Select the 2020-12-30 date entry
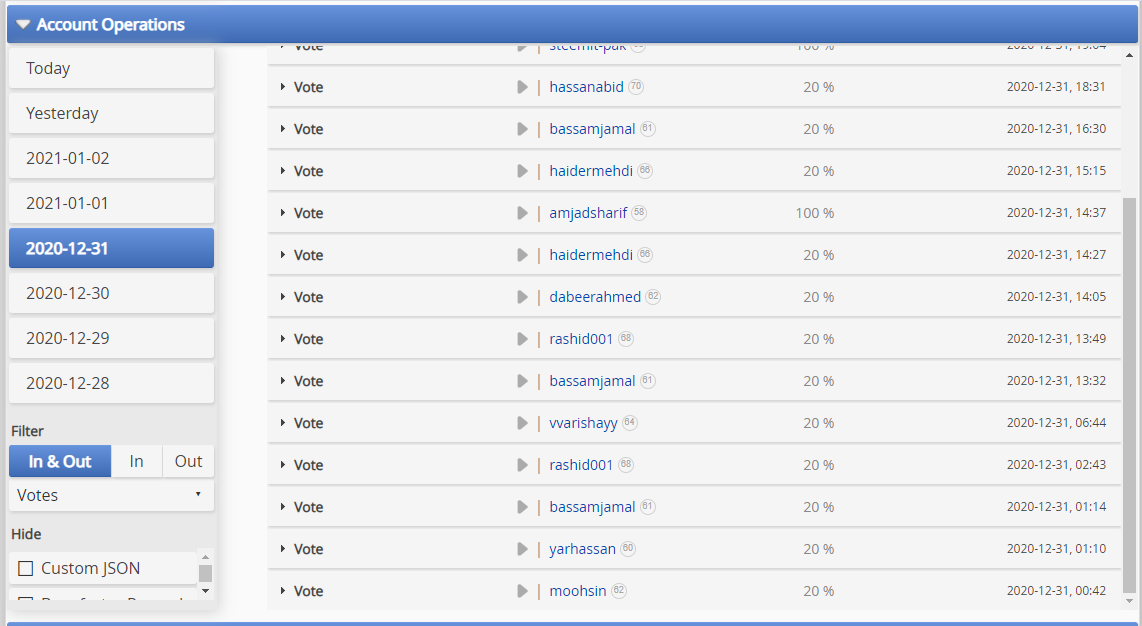This screenshot has height=626, width=1142. [111, 293]
